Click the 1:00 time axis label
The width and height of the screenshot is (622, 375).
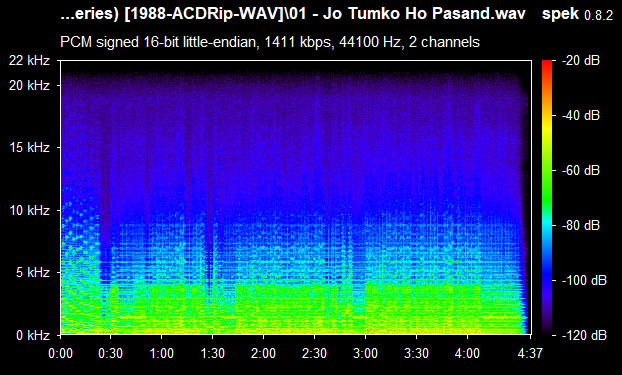161,353
